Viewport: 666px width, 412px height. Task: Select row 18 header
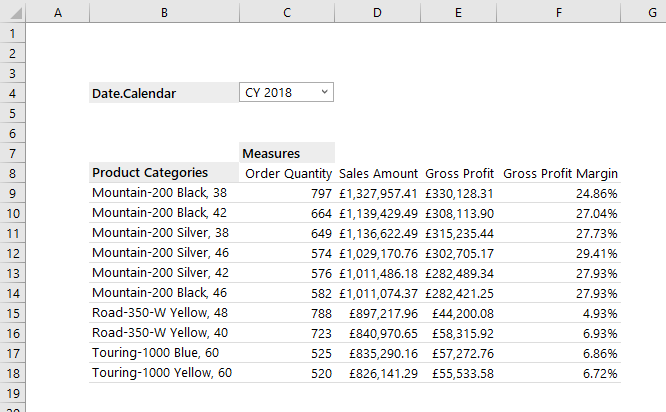11,373
